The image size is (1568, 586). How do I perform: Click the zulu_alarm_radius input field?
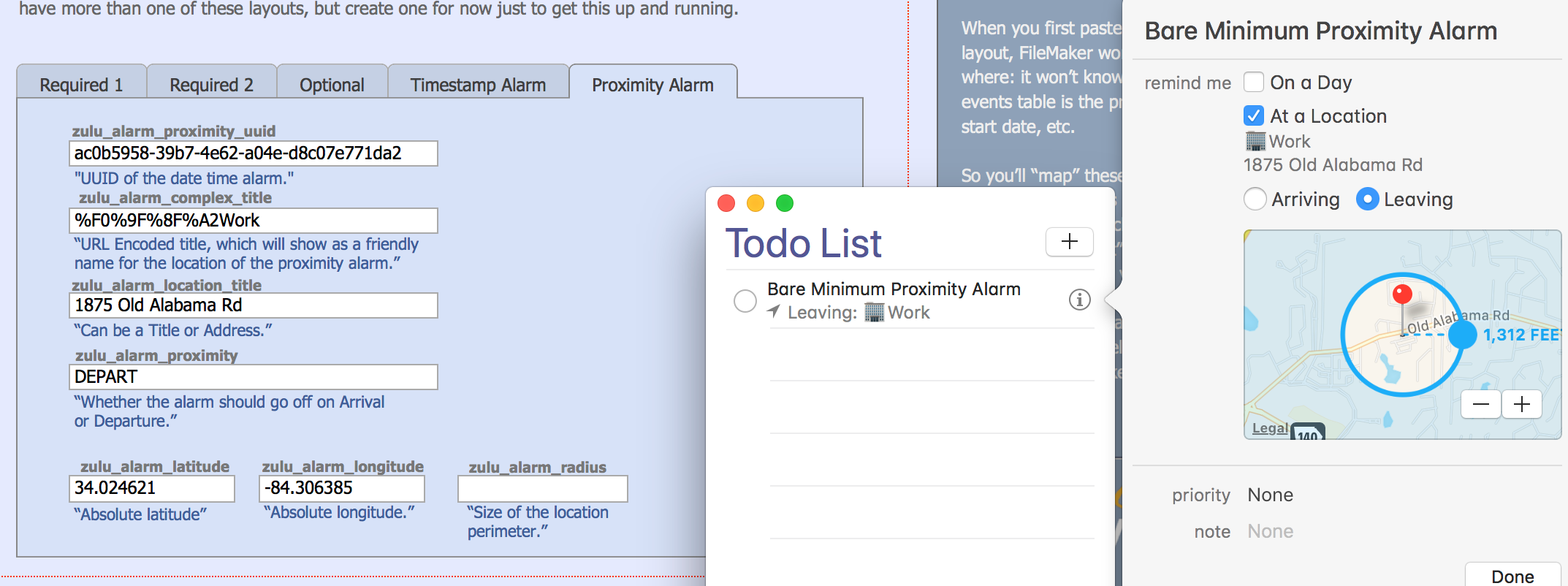[542, 489]
